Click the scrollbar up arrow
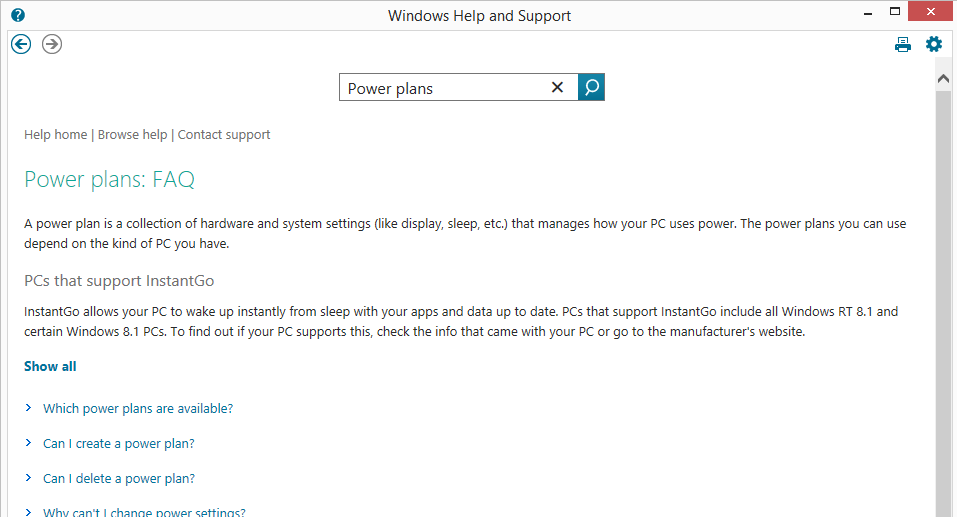 [x=943, y=79]
